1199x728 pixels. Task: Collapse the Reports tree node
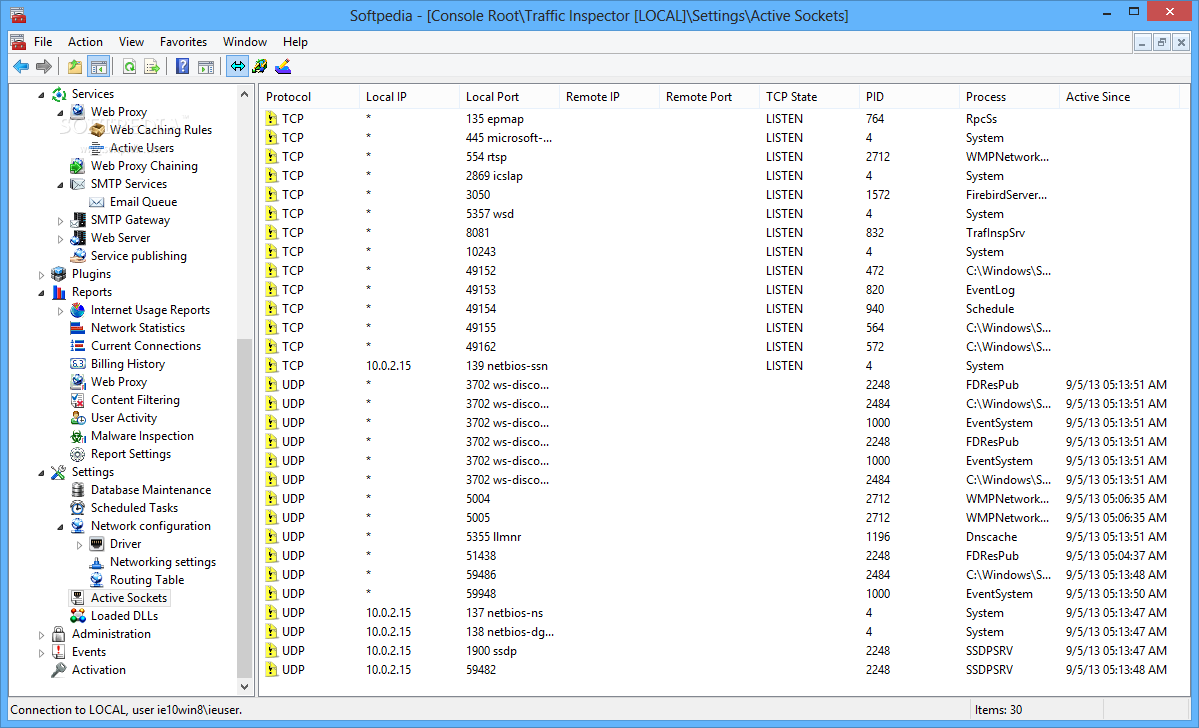(x=41, y=293)
